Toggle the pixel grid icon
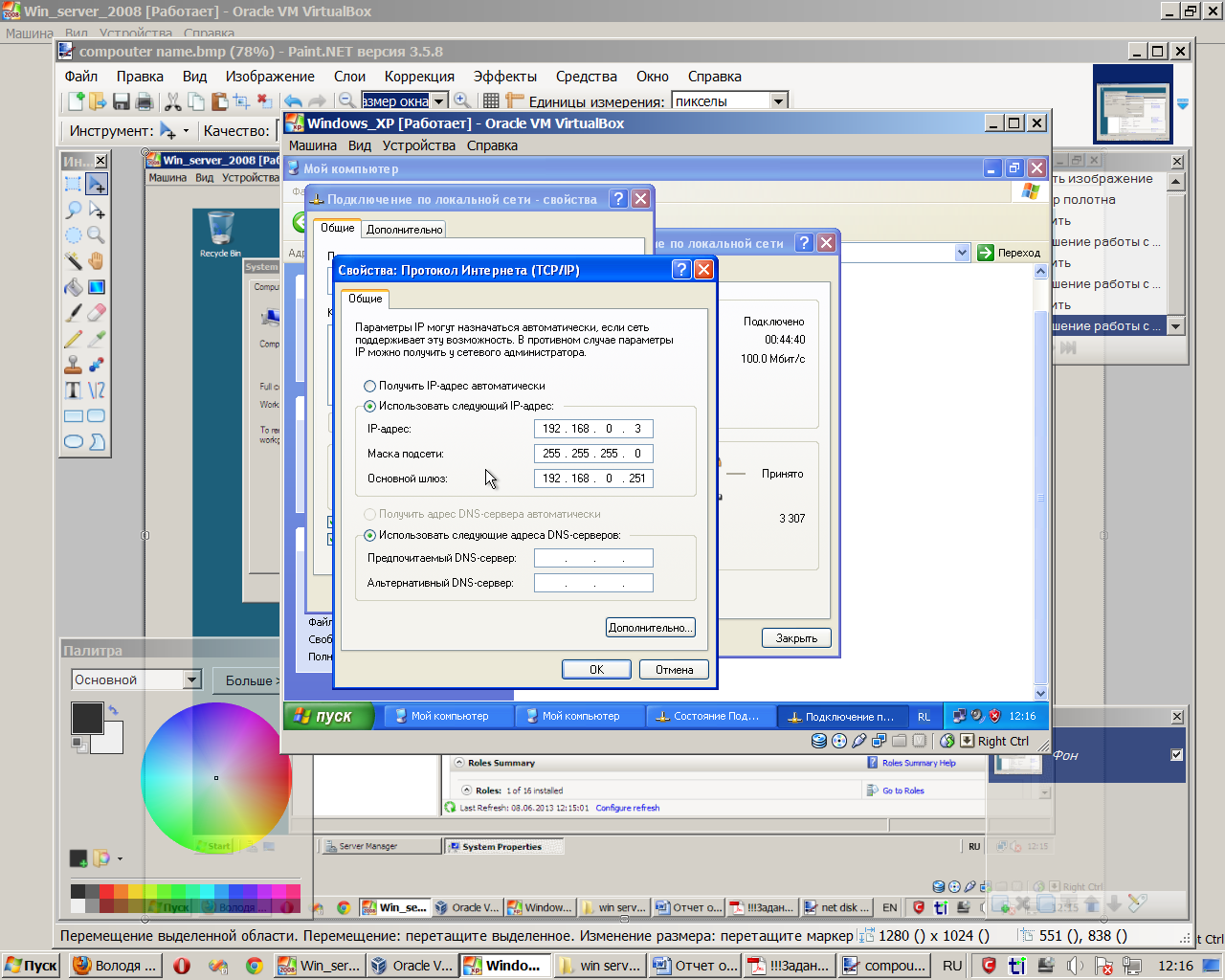 [491, 100]
